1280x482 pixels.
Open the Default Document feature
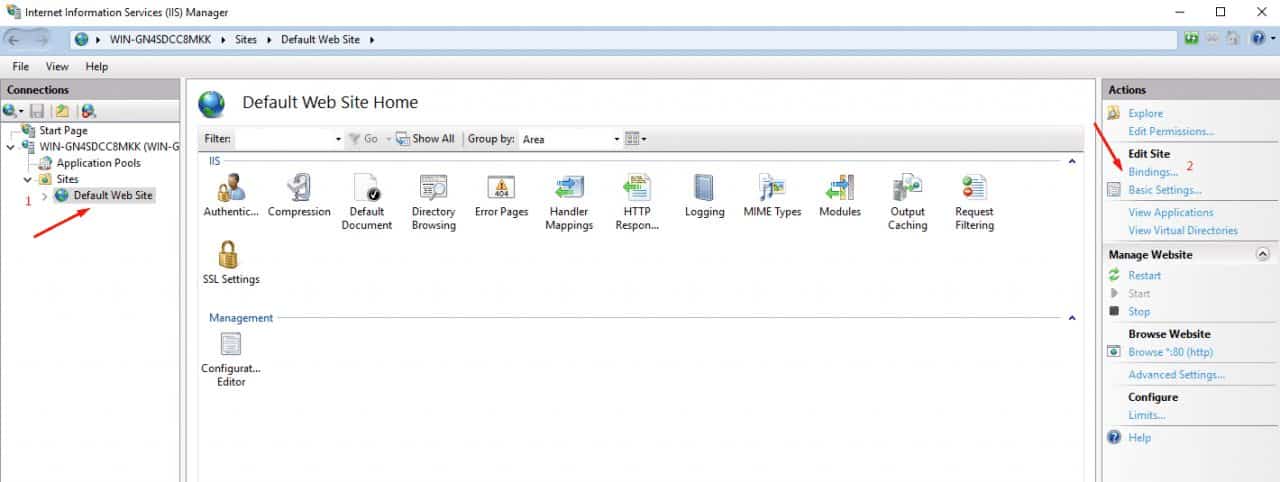pos(367,189)
